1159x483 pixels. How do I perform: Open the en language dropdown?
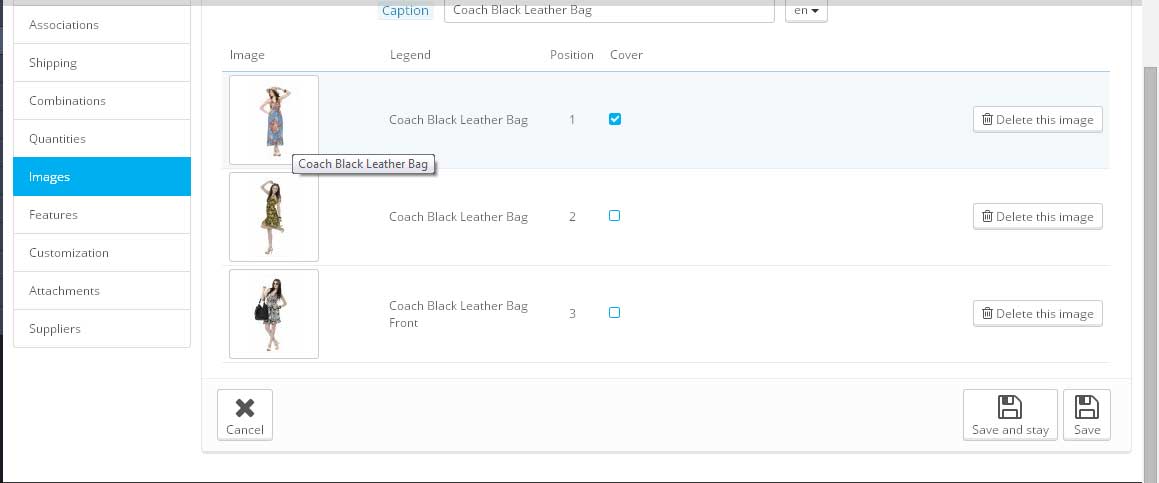pyautogui.click(x=806, y=11)
